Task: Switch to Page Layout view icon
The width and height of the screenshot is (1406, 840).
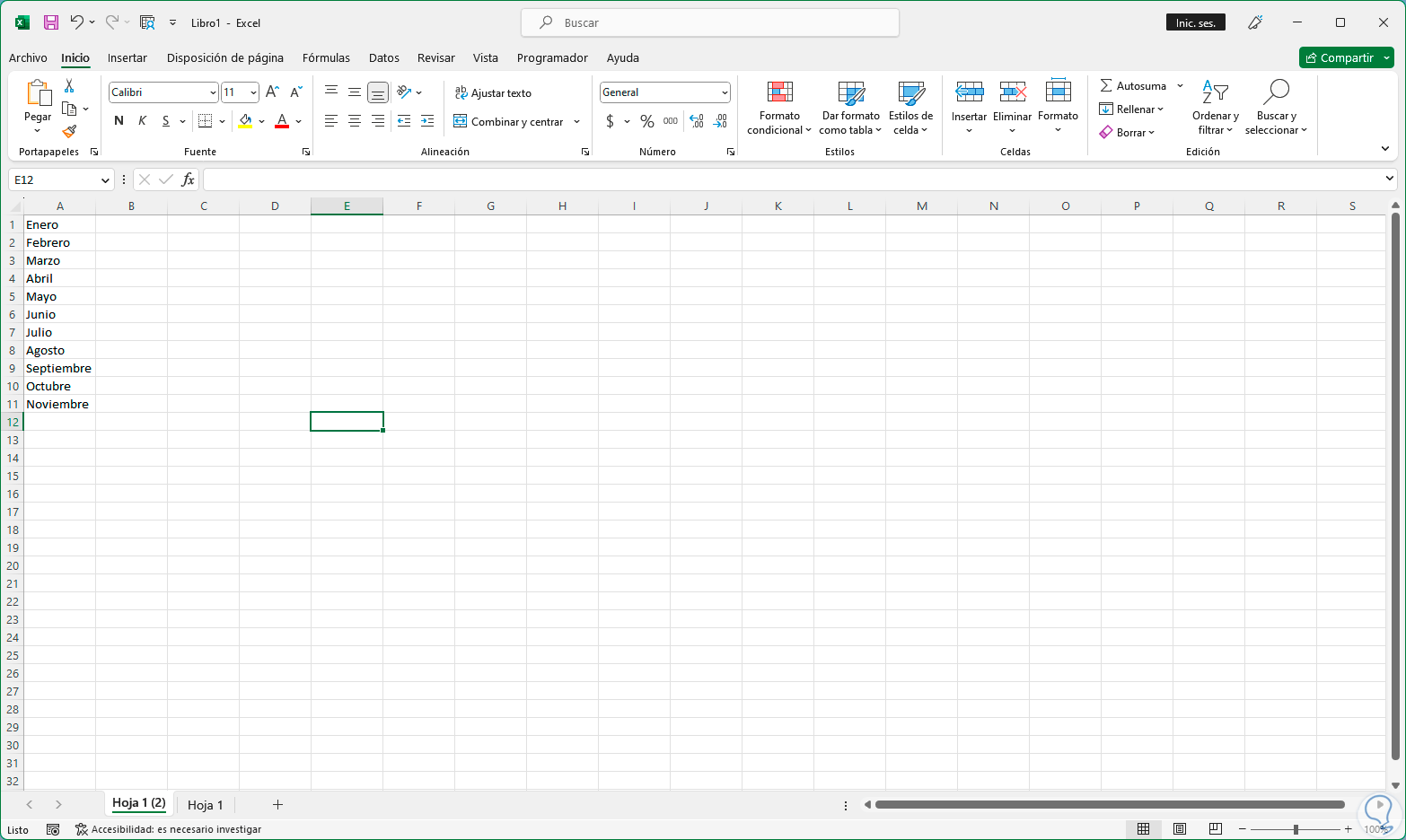Action: point(1180,829)
